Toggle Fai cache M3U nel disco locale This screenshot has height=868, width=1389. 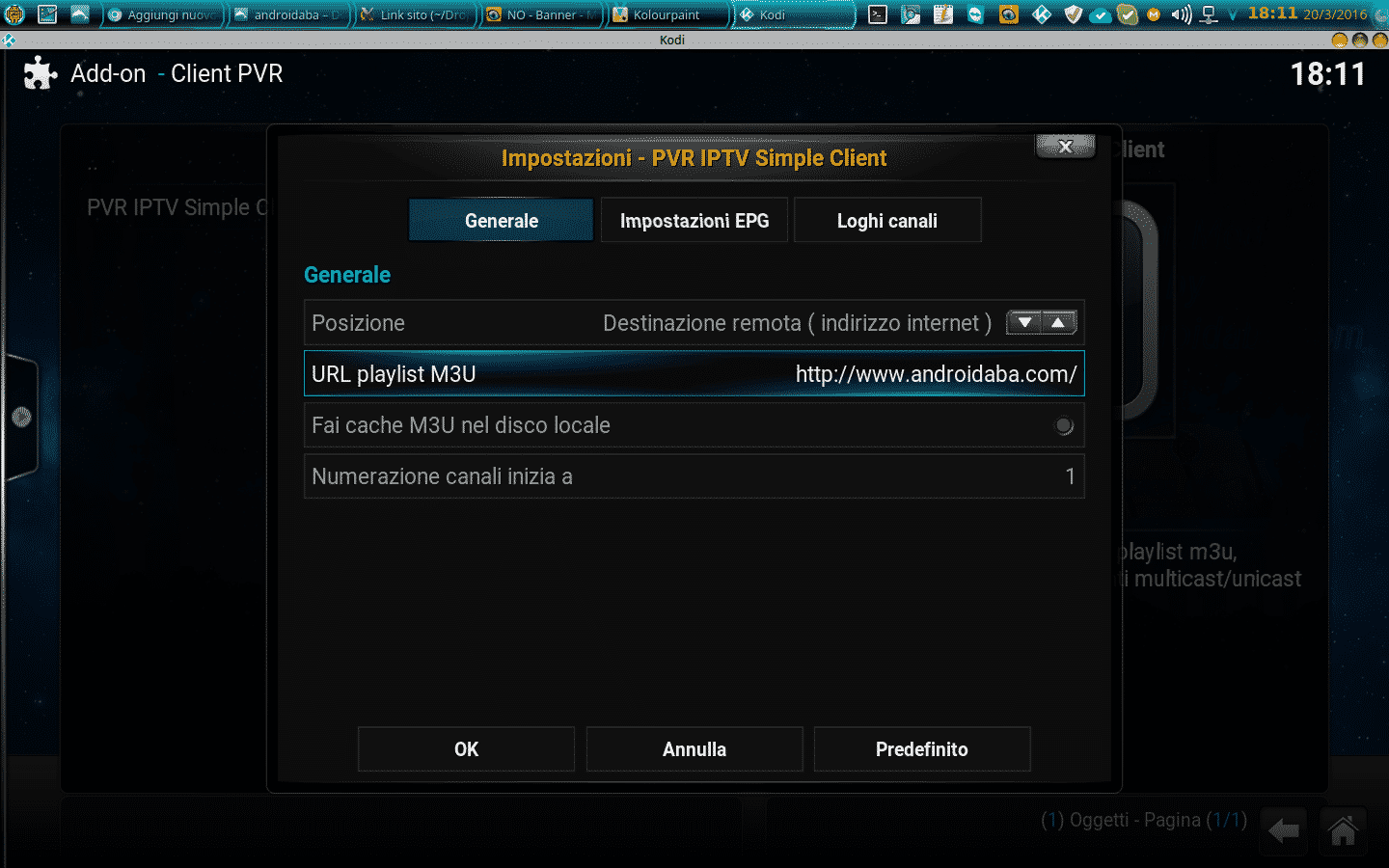coord(694,425)
